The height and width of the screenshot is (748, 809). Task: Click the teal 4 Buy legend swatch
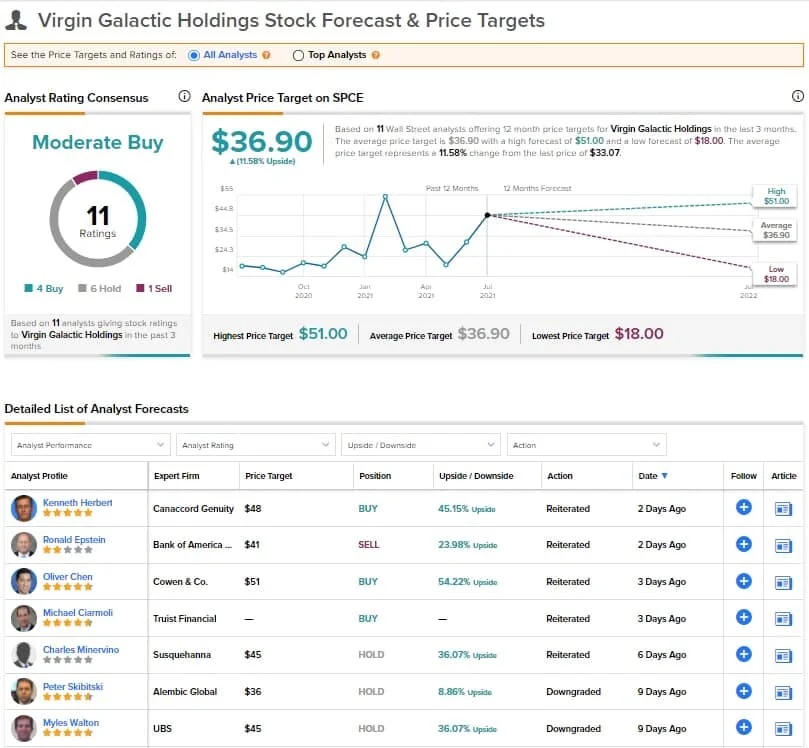(x=28, y=288)
